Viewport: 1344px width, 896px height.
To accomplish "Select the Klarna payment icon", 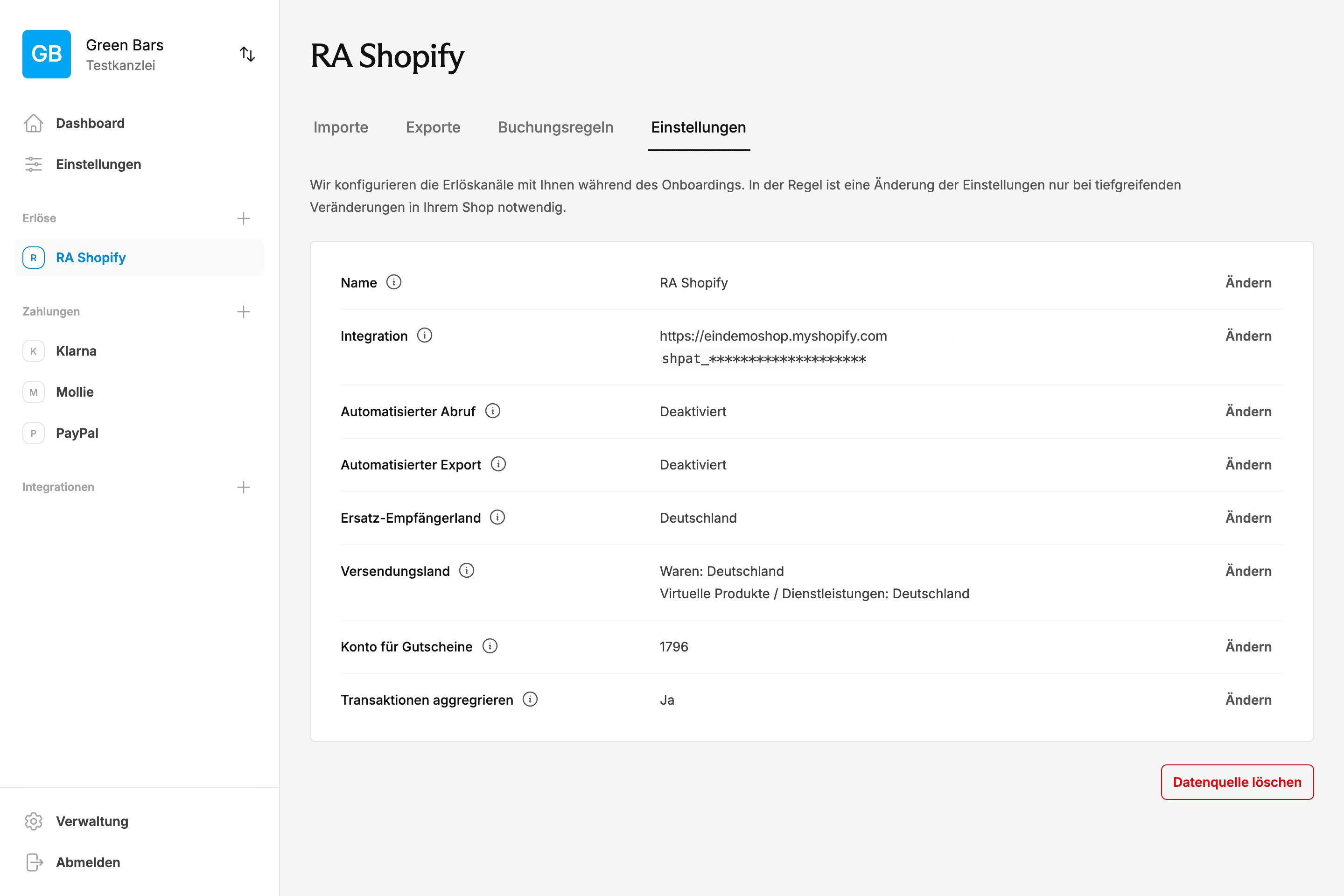I will coord(34,351).
